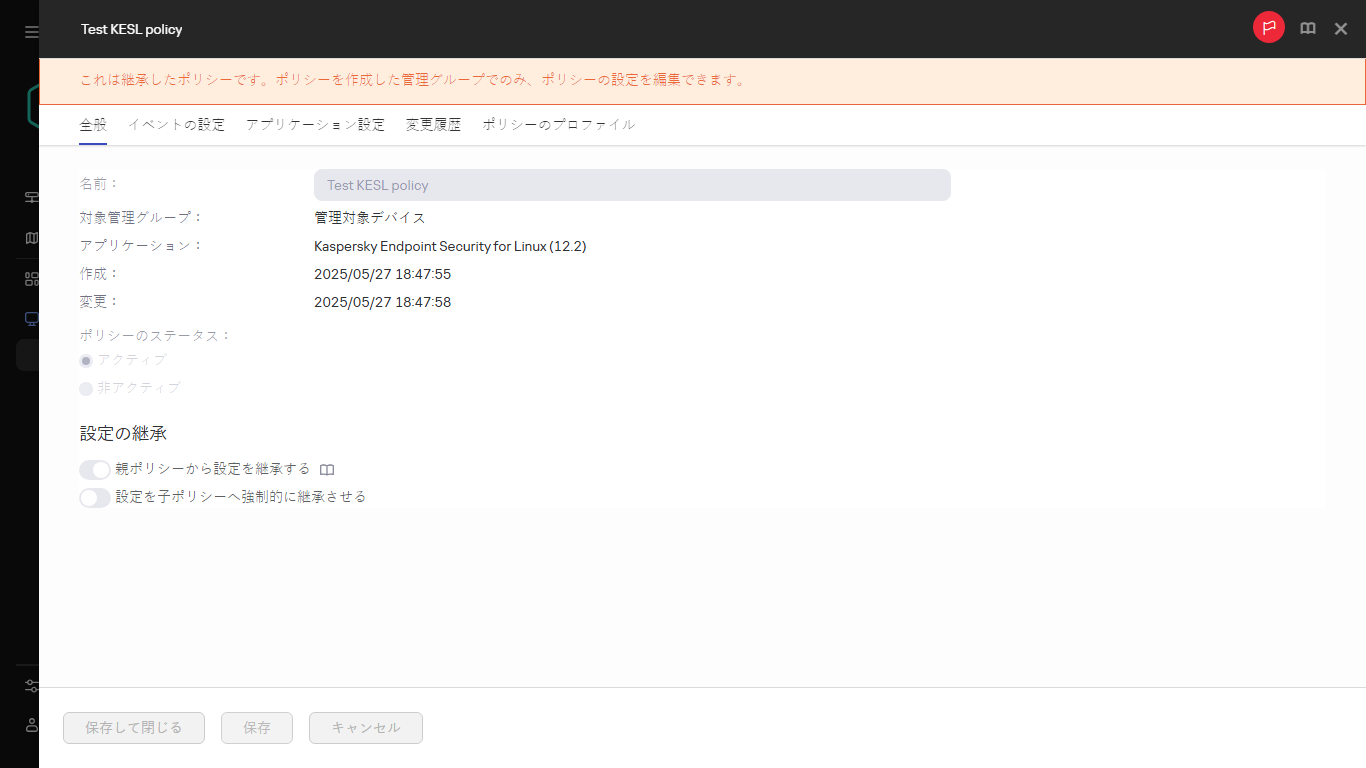The height and width of the screenshot is (768, 1366).
Task: Click the inherited policy warning banner text
Action: coord(413,80)
